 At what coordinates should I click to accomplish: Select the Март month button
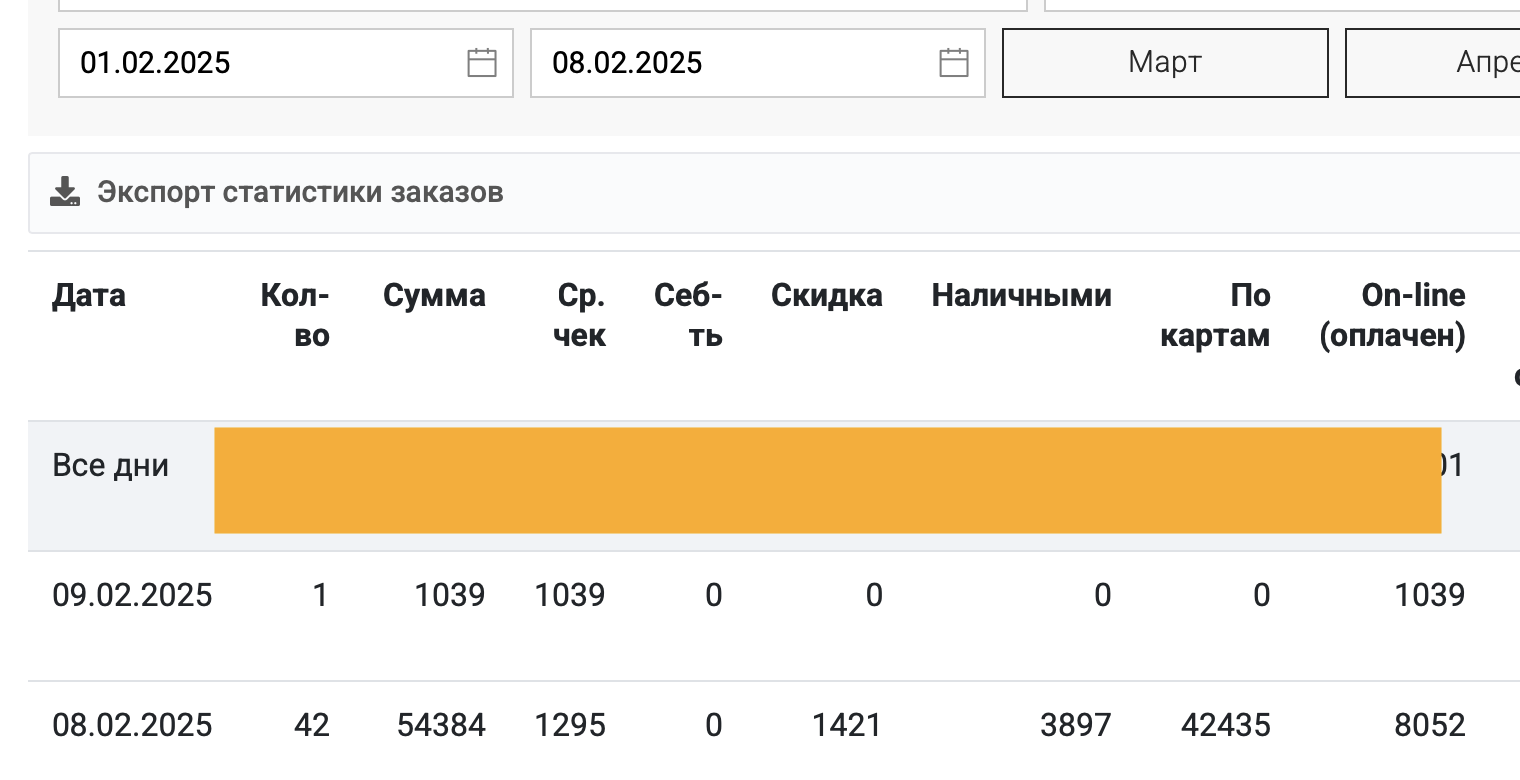coord(1165,63)
